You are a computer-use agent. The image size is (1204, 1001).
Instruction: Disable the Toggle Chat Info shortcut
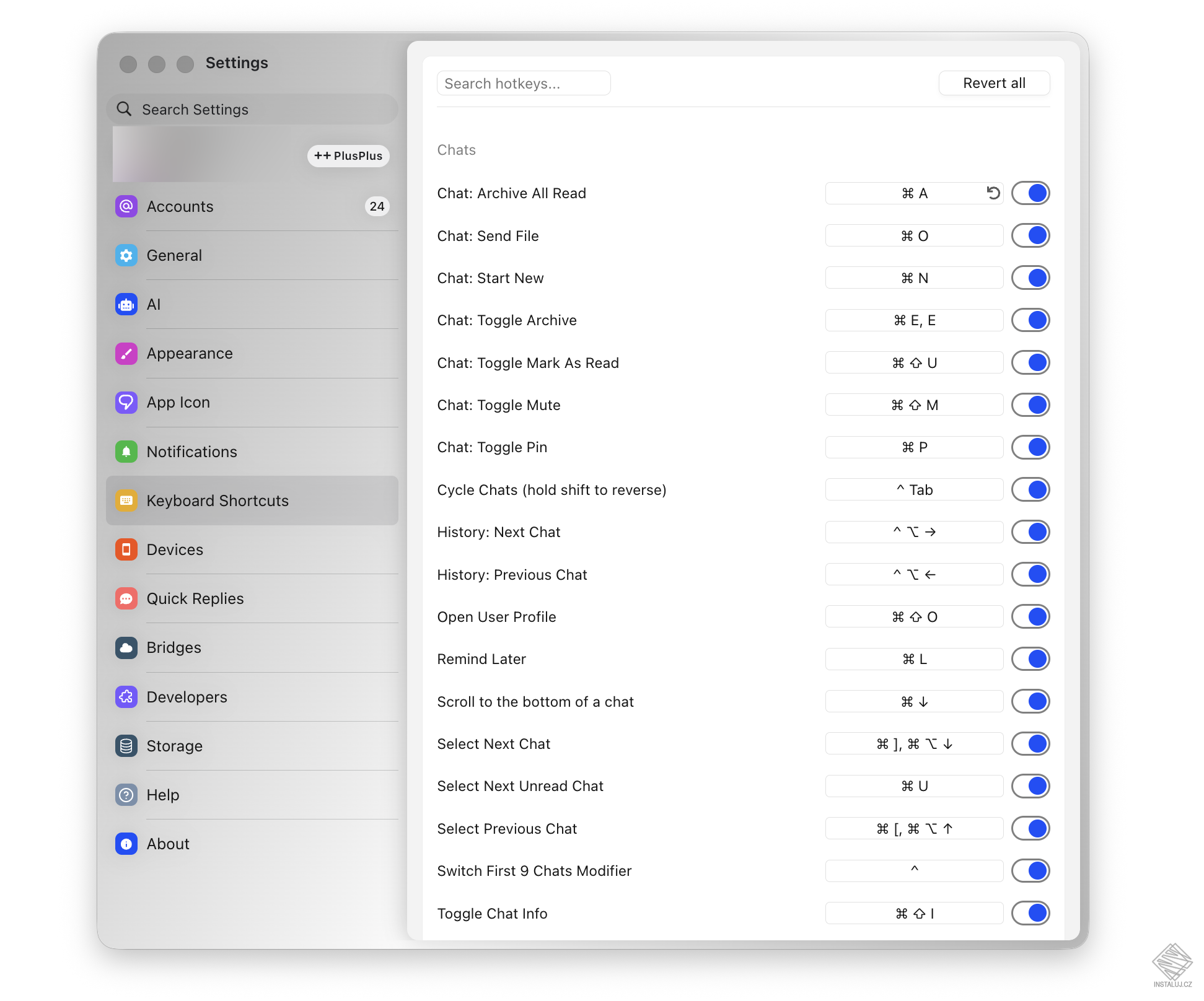coord(1030,913)
